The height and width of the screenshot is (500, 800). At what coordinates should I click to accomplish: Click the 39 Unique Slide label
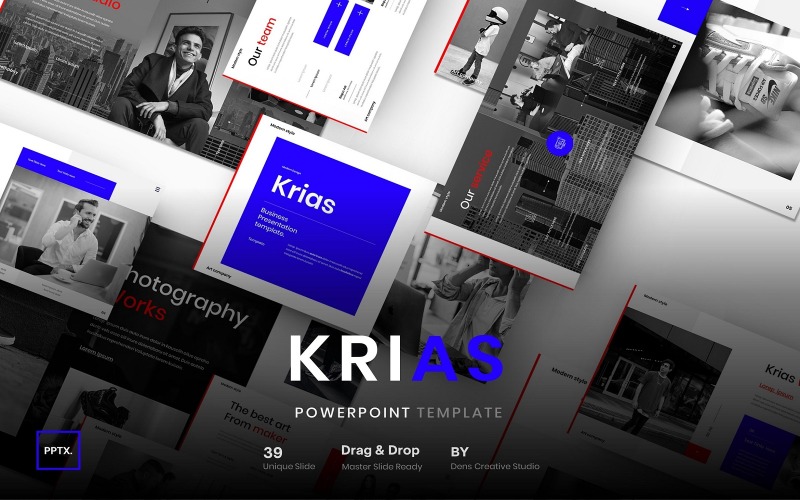(289, 458)
